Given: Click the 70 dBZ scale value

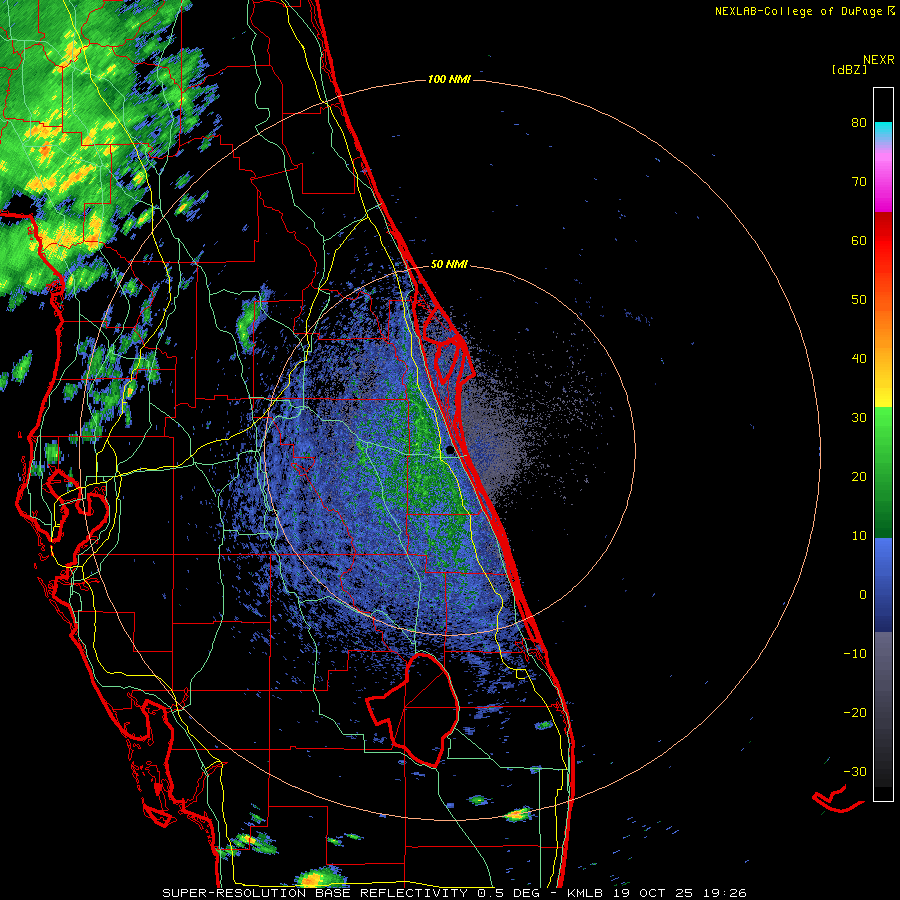Looking at the screenshot, I should click(x=859, y=181).
